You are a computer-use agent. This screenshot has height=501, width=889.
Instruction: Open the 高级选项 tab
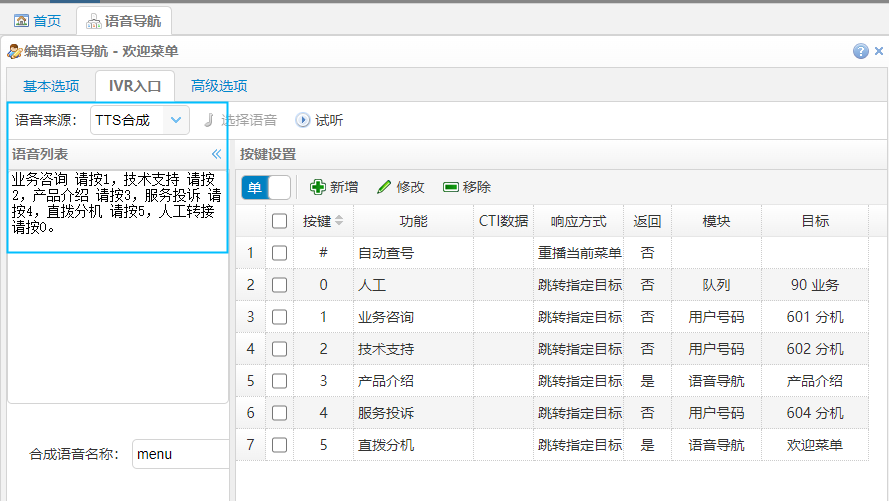pyautogui.click(x=219, y=86)
